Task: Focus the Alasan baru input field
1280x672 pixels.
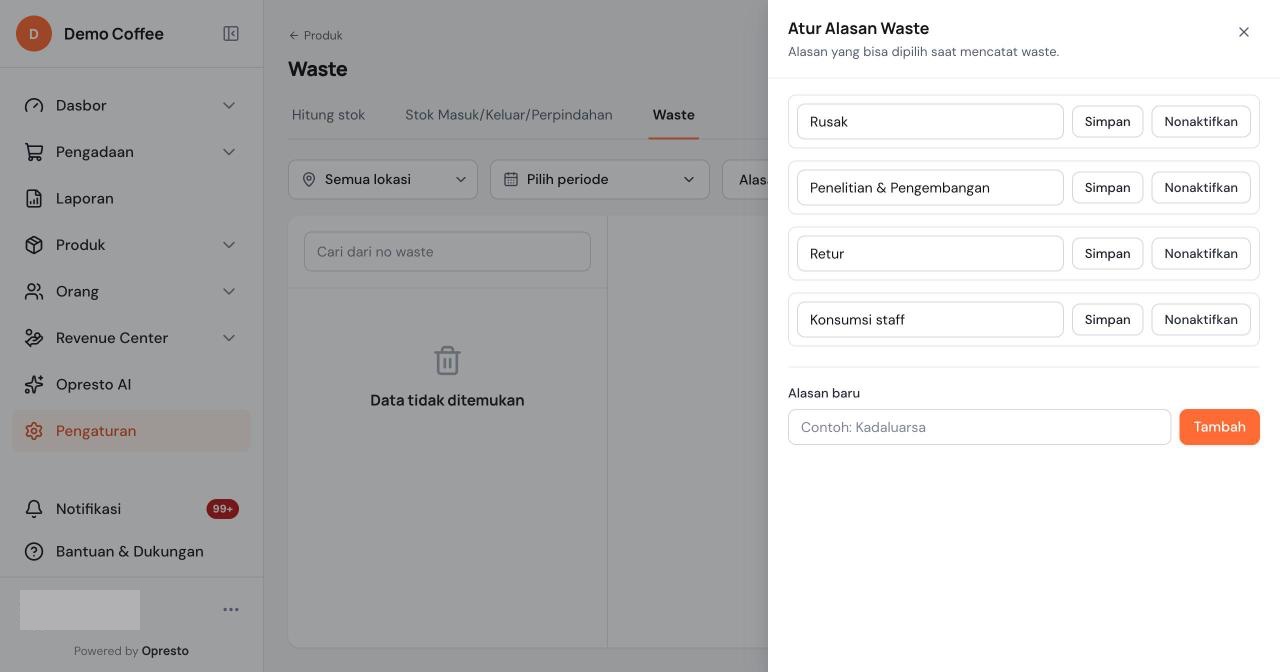Action: [x=980, y=427]
